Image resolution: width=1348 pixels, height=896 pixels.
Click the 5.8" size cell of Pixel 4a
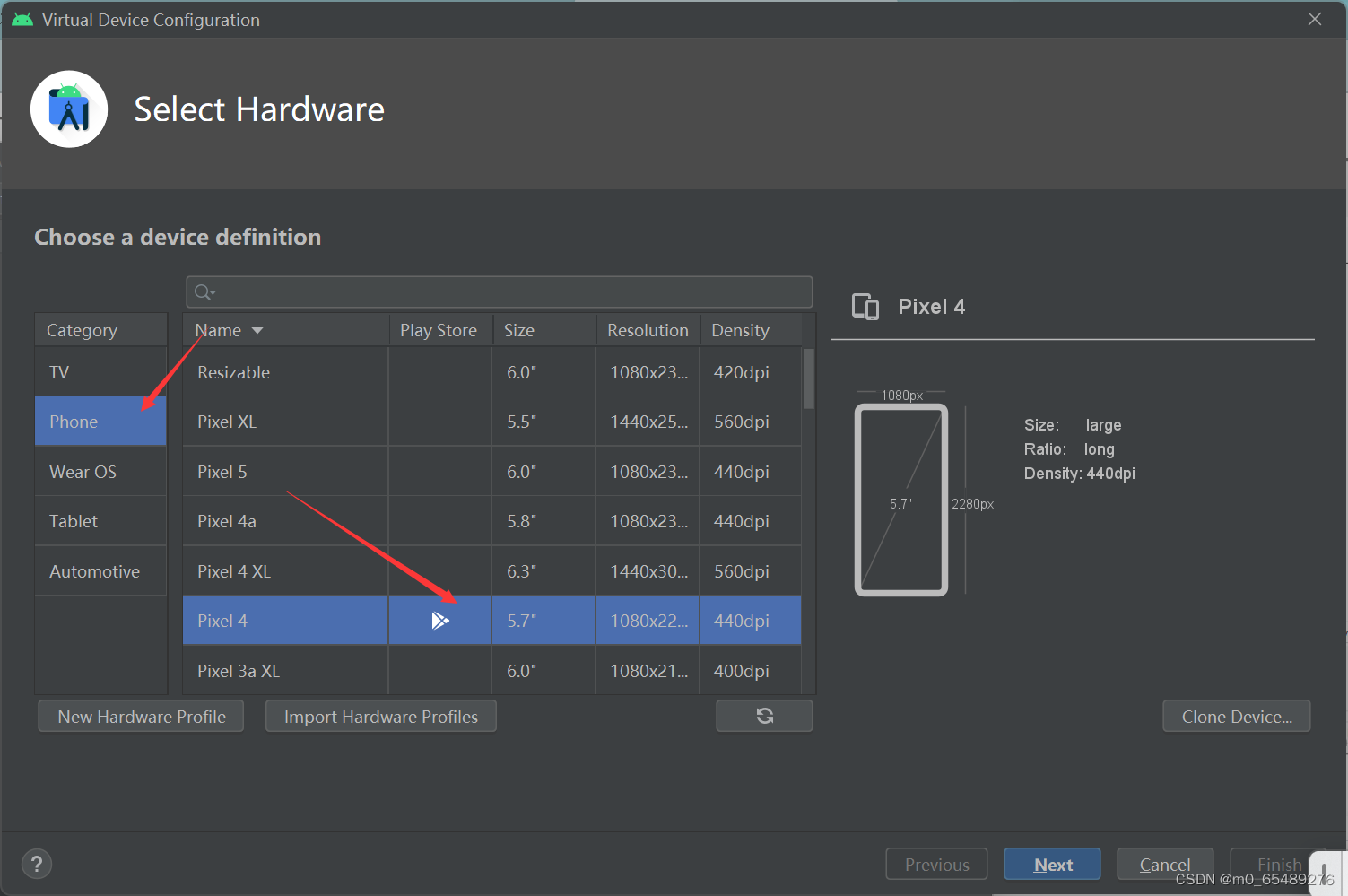point(544,521)
